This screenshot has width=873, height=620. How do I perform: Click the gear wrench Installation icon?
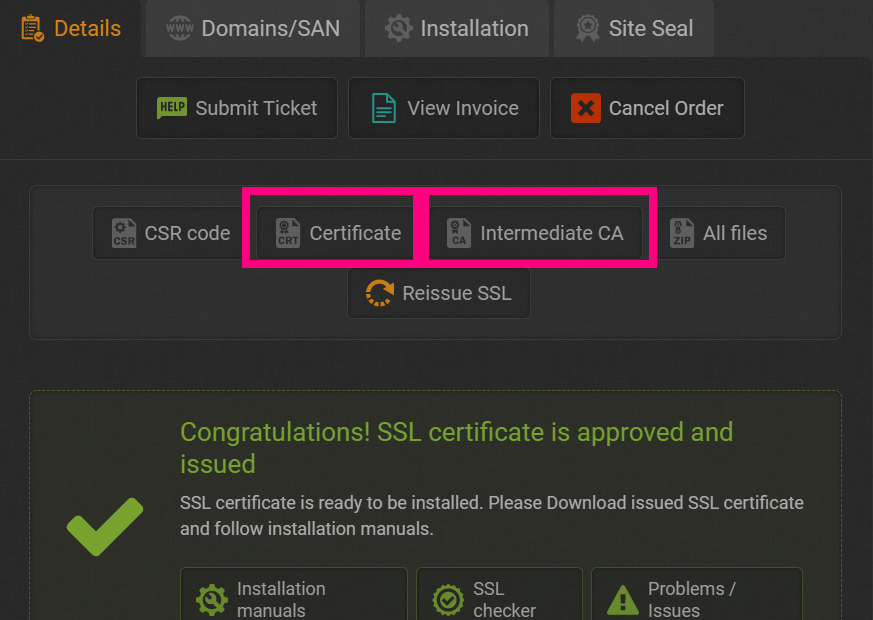pos(399,28)
